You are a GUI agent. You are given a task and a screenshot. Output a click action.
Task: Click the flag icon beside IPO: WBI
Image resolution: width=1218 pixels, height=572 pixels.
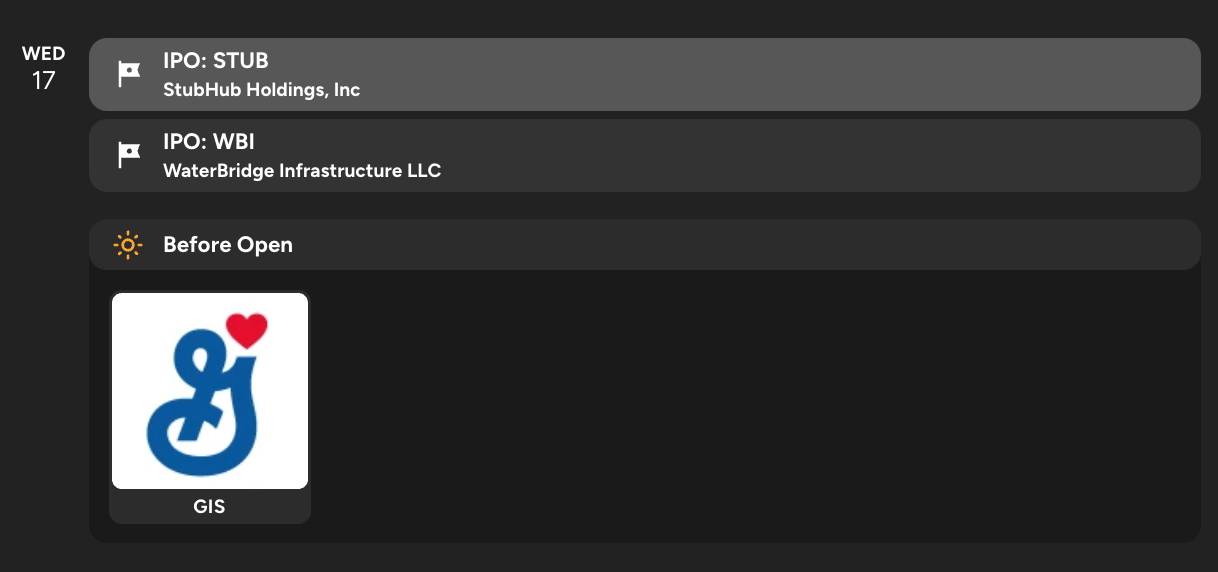[x=128, y=155]
